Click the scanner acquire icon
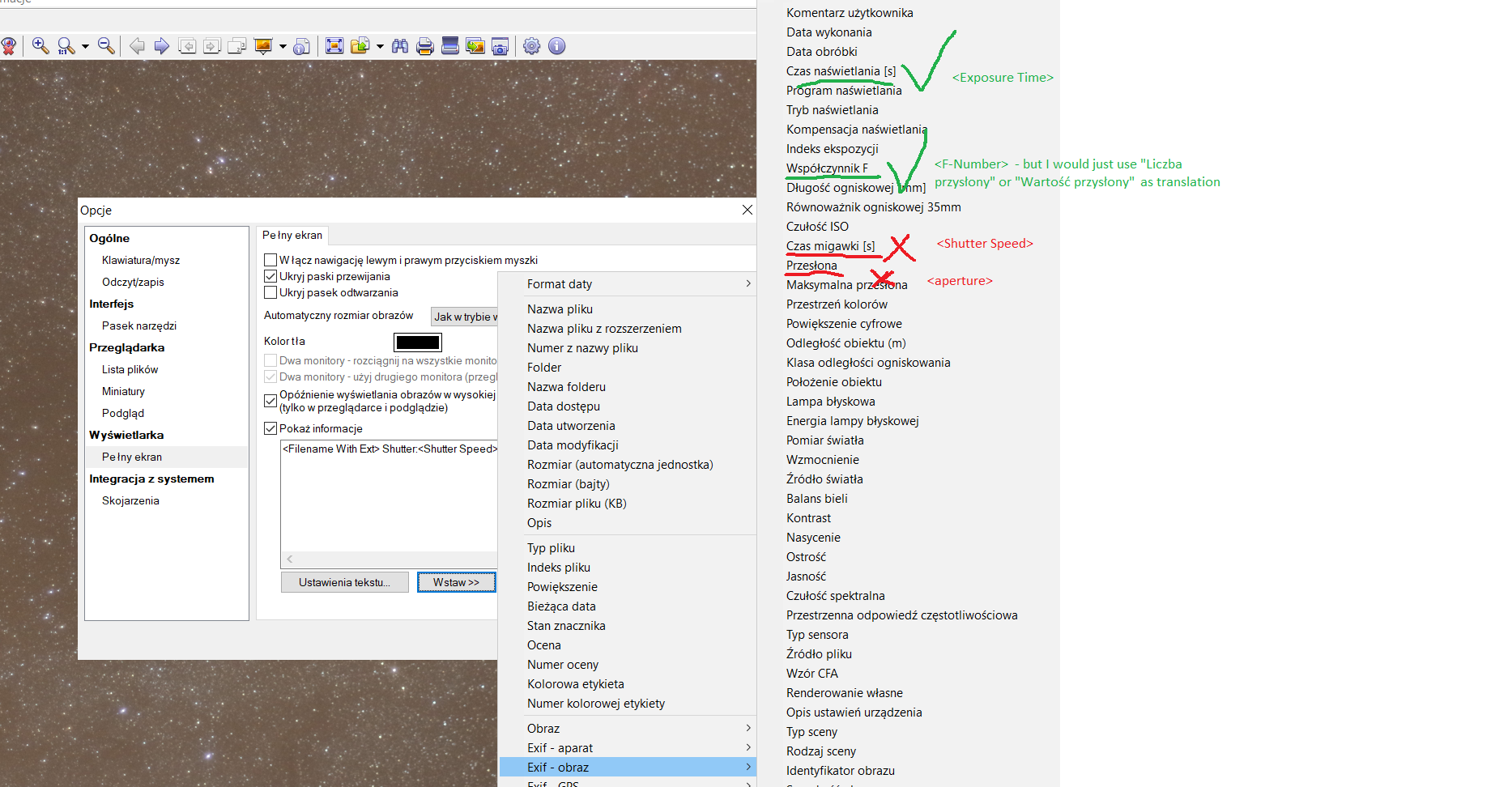 coord(450,46)
